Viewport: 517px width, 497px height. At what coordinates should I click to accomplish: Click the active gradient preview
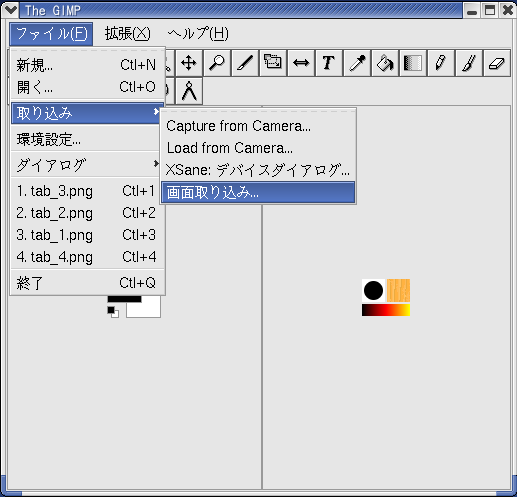pyautogui.click(x=386, y=310)
